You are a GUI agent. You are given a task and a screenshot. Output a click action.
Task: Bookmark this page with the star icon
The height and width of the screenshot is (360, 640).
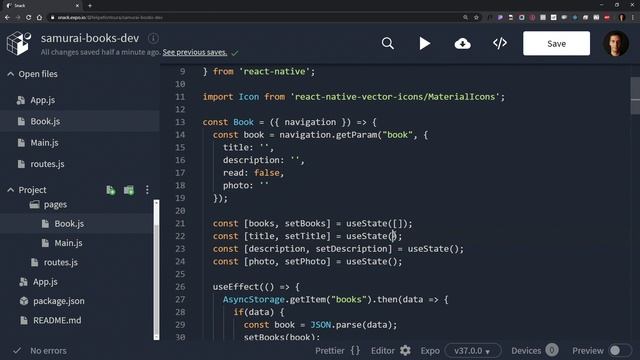[x=476, y=18]
